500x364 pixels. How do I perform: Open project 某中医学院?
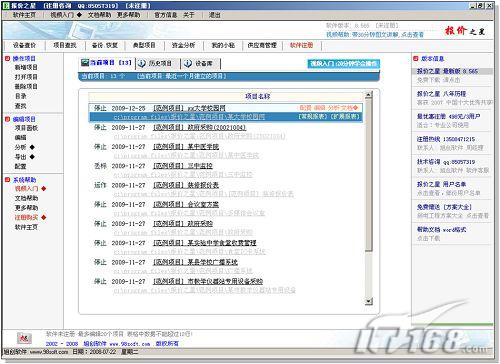coord(186,147)
